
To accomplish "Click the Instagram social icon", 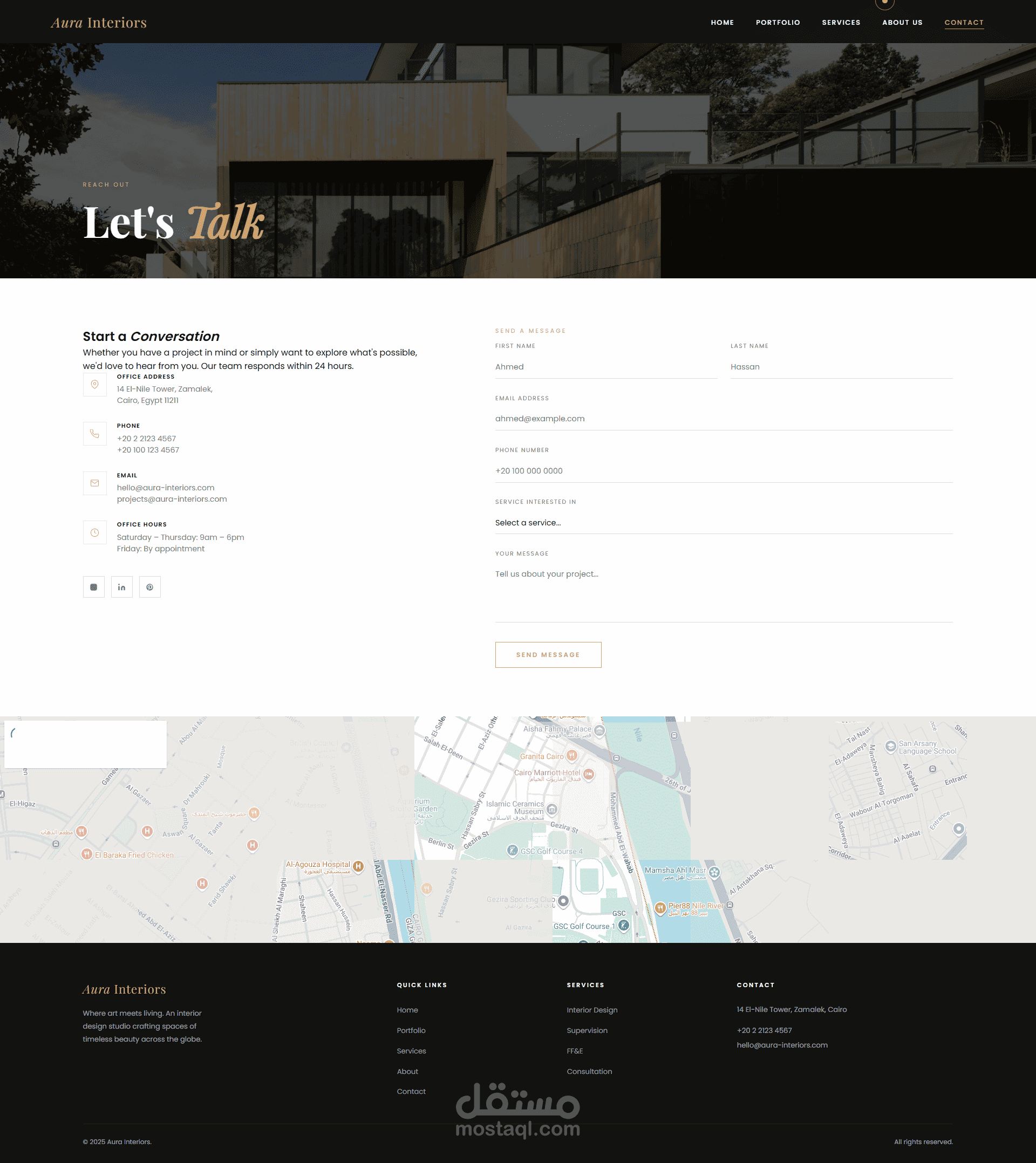I will (94, 586).
